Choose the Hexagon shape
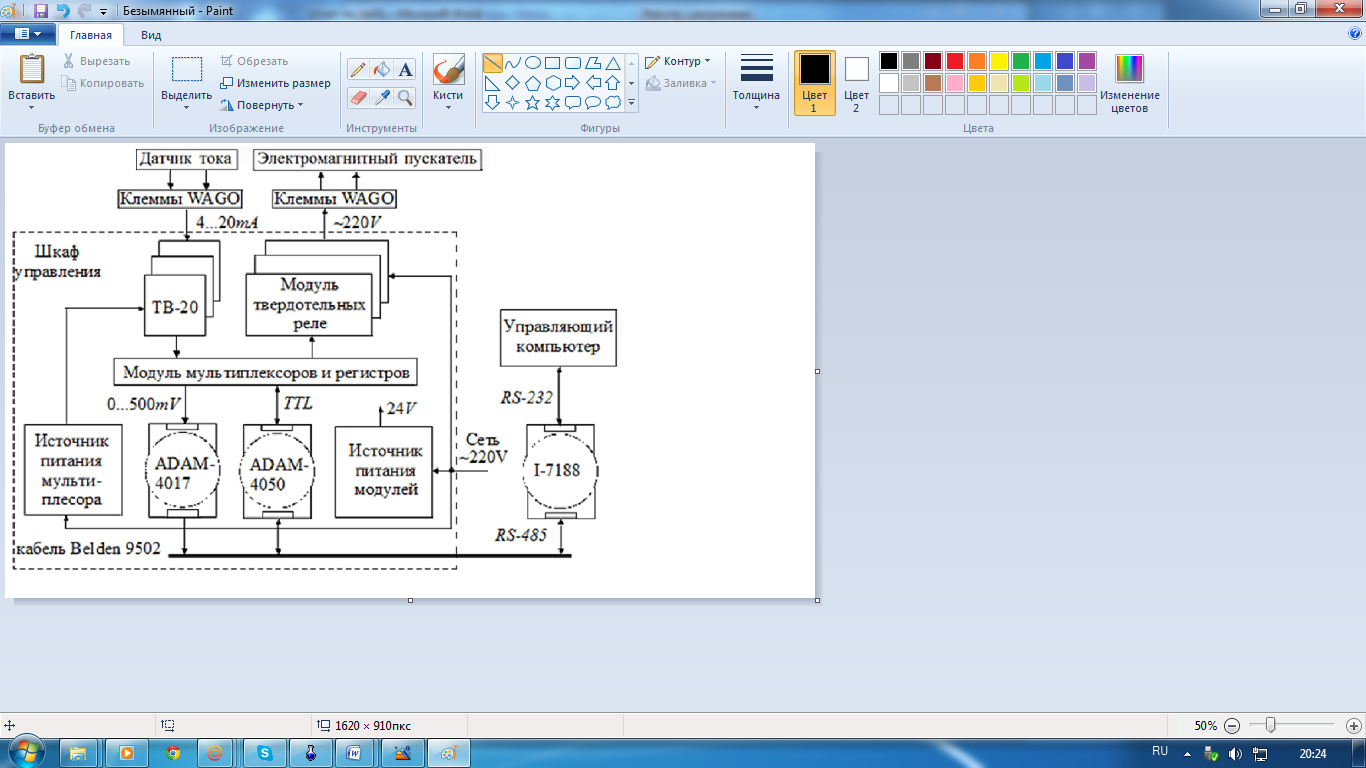This screenshot has height=768, width=1366. [x=552, y=83]
